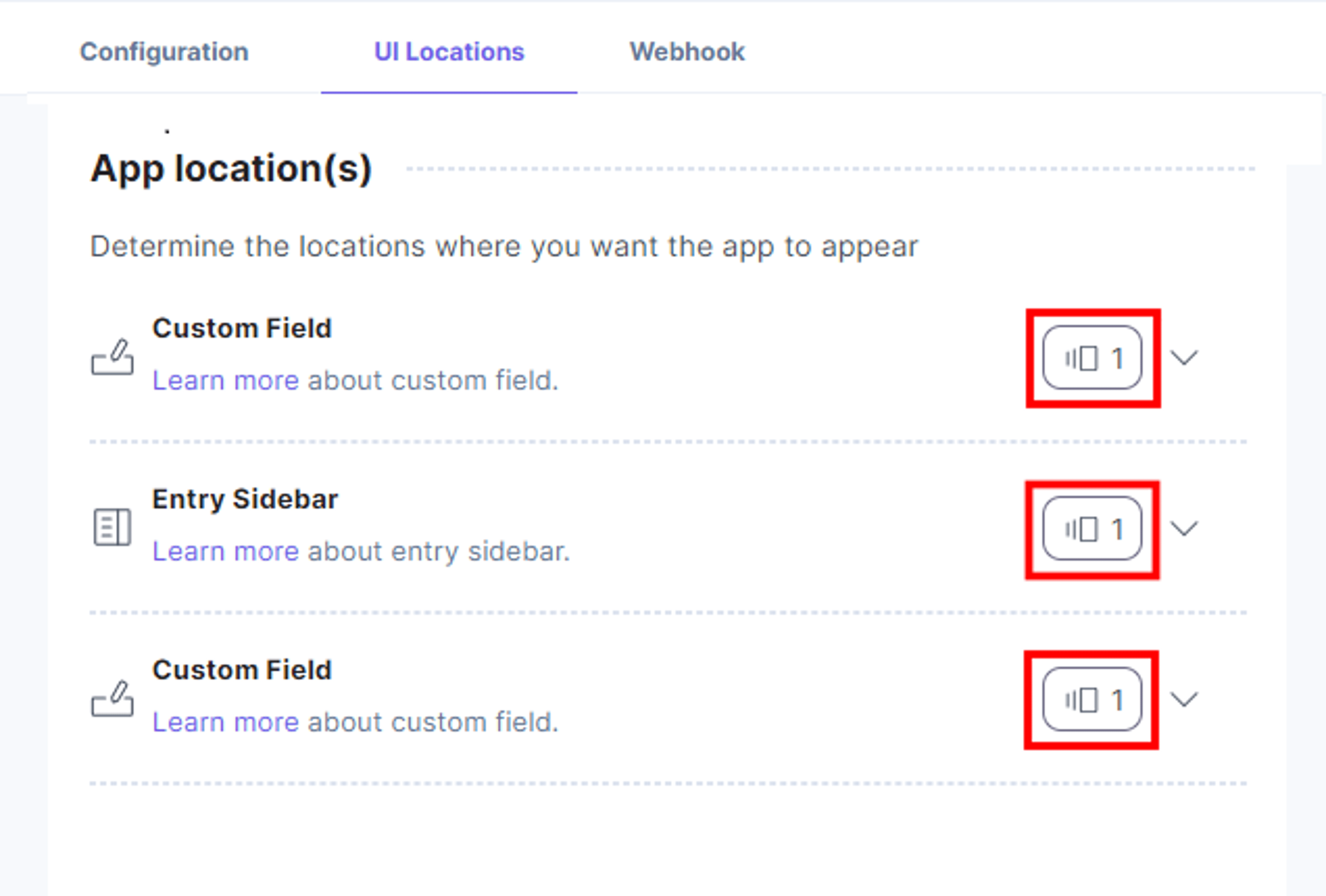This screenshot has height=896, width=1326.
Task: Select the UI Locations tab
Action: (x=449, y=52)
